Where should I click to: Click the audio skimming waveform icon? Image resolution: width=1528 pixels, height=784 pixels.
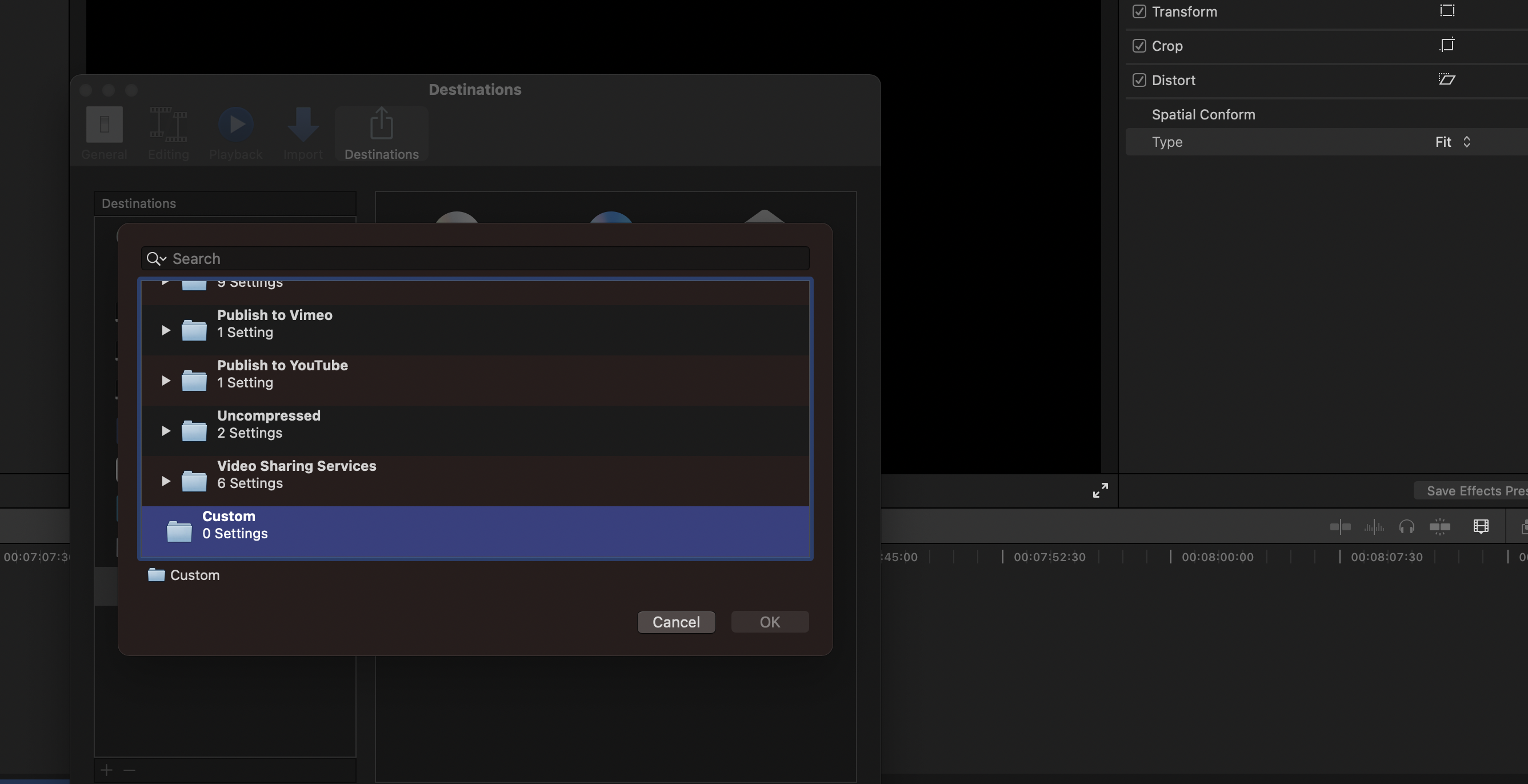pos(1374,527)
